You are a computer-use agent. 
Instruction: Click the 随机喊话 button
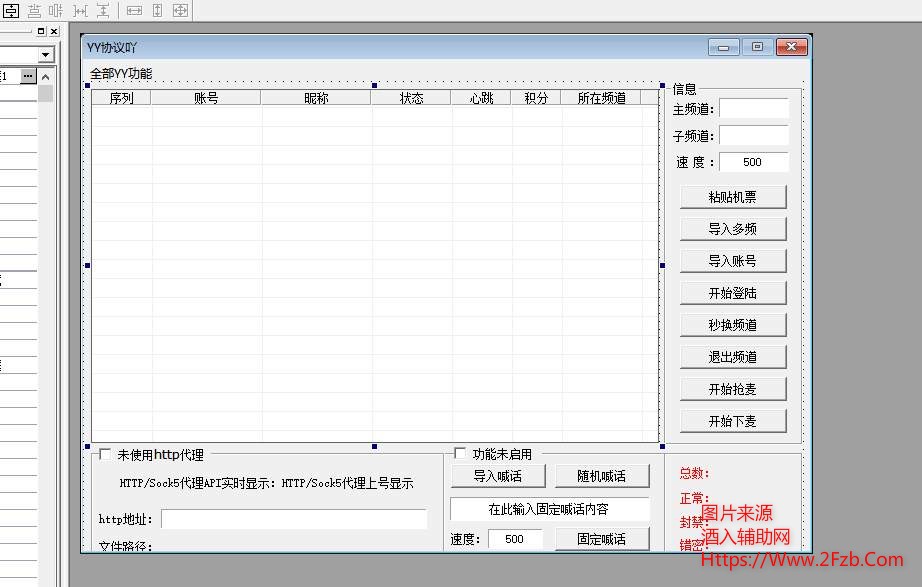point(602,476)
